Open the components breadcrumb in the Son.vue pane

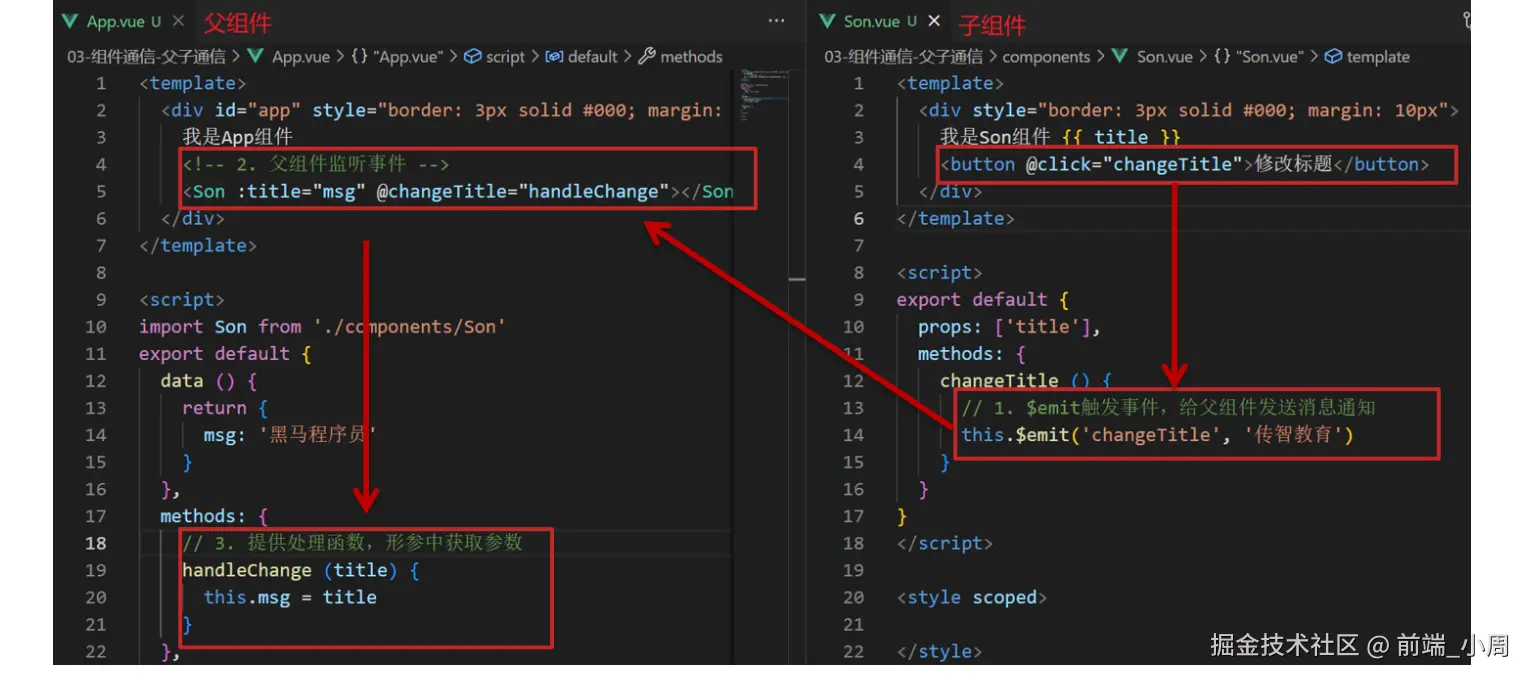click(x=1046, y=57)
